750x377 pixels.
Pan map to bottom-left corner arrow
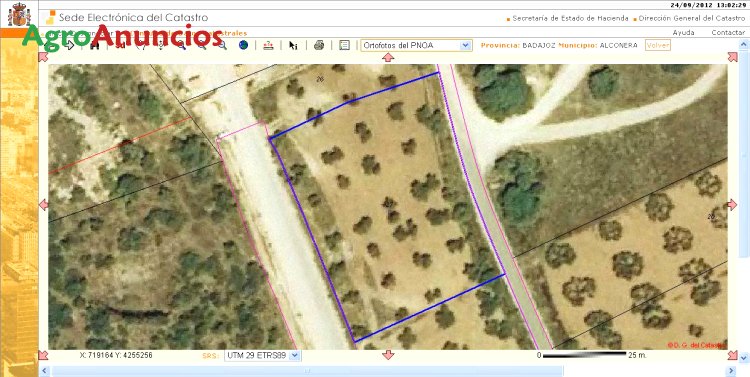pos(44,355)
